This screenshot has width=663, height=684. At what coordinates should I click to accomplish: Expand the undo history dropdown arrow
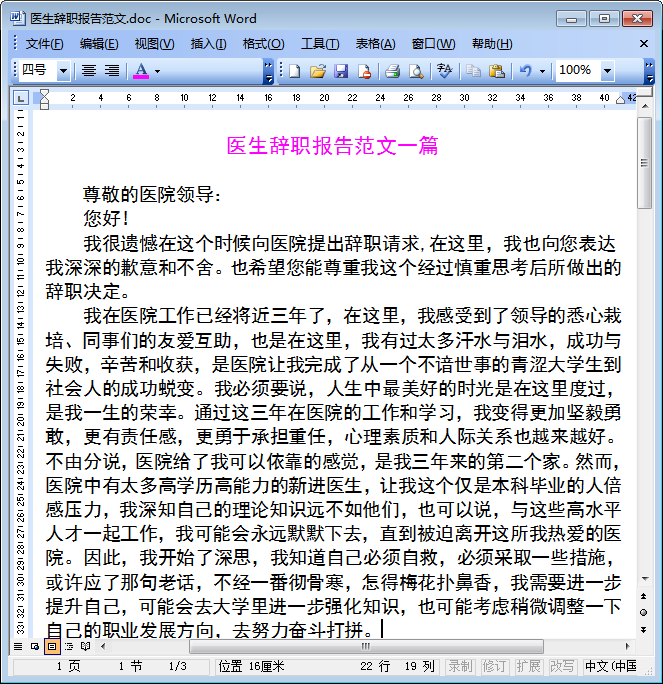pyautogui.click(x=542, y=71)
